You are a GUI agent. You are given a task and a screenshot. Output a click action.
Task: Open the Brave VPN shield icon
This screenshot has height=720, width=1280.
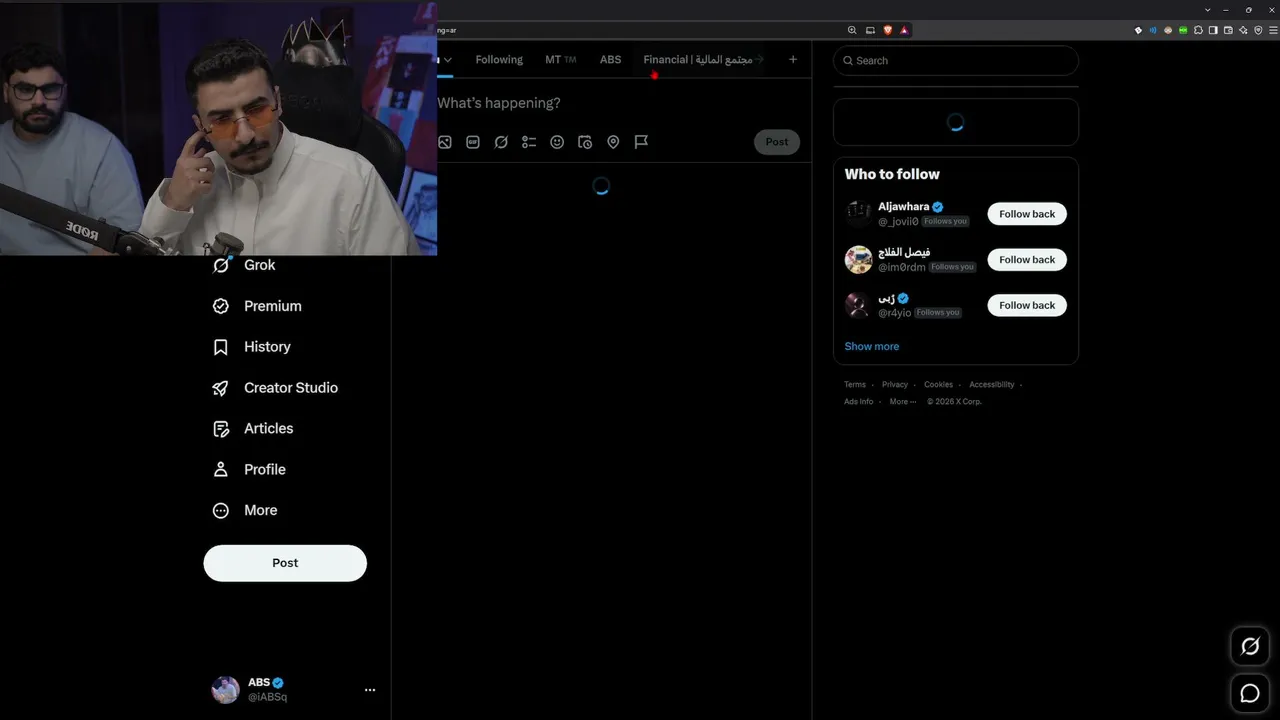coord(1258,30)
